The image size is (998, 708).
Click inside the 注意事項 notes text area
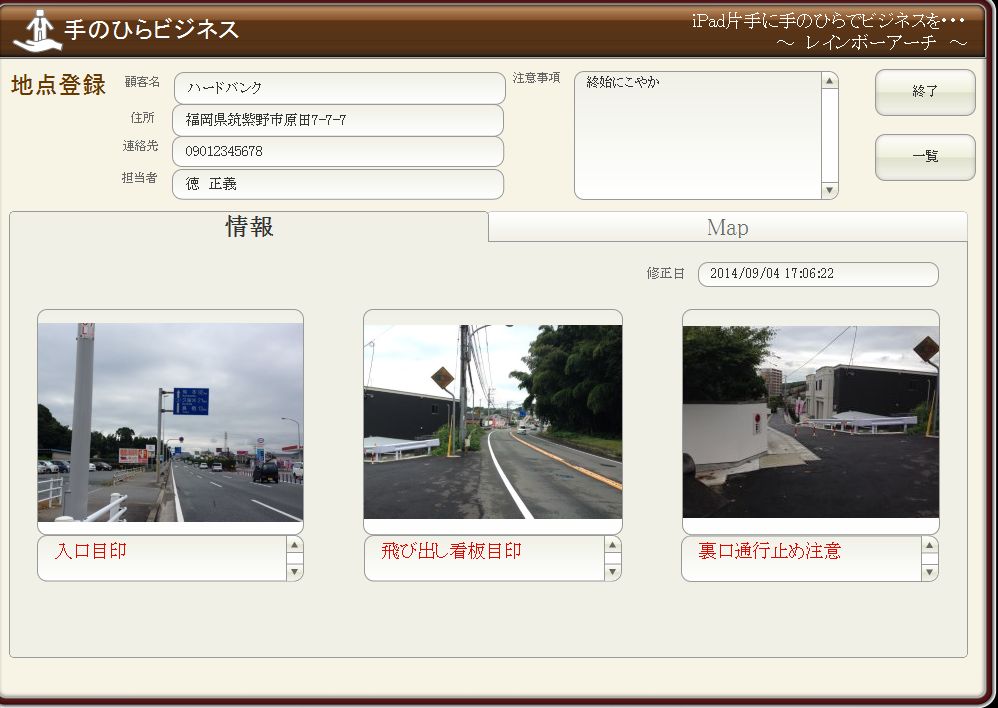point(698,135)
